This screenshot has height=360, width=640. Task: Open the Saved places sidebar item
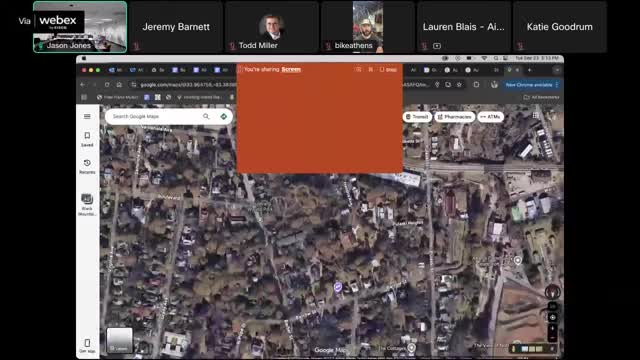pyautogui.click(x=87, y=139)
